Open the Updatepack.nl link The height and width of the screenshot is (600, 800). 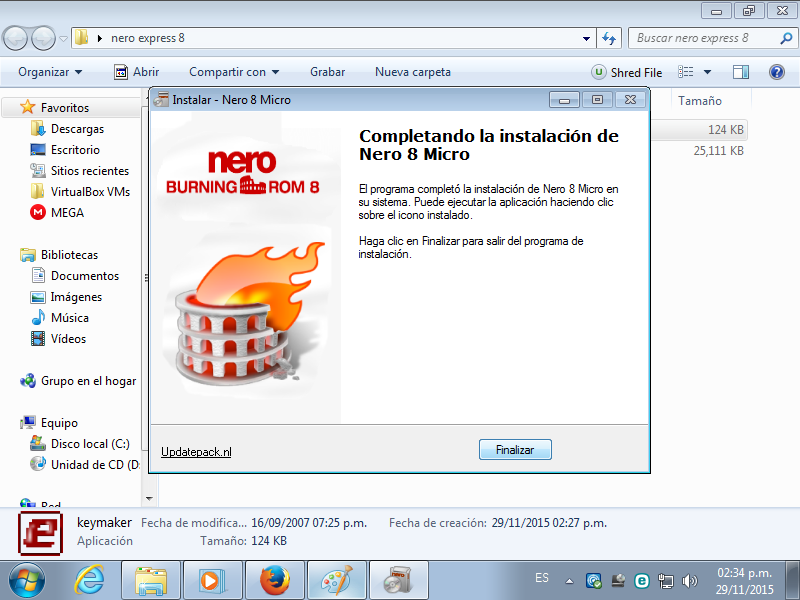click(196, 452)
